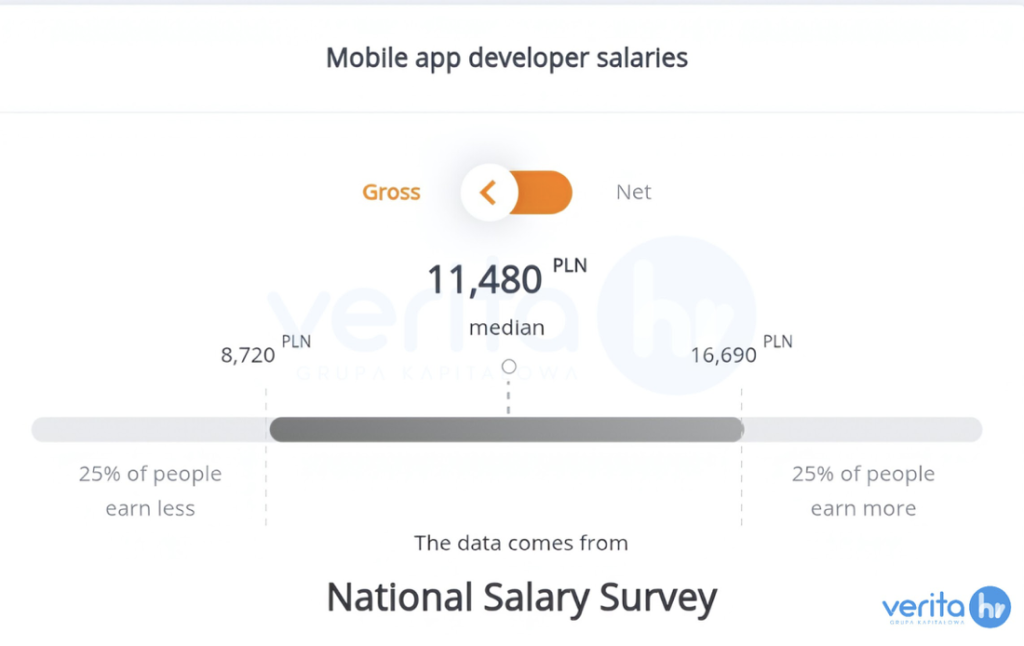Click the "25% of people earn more" caption
This screenshot has height=646, width=1024.
coord(863,491)
